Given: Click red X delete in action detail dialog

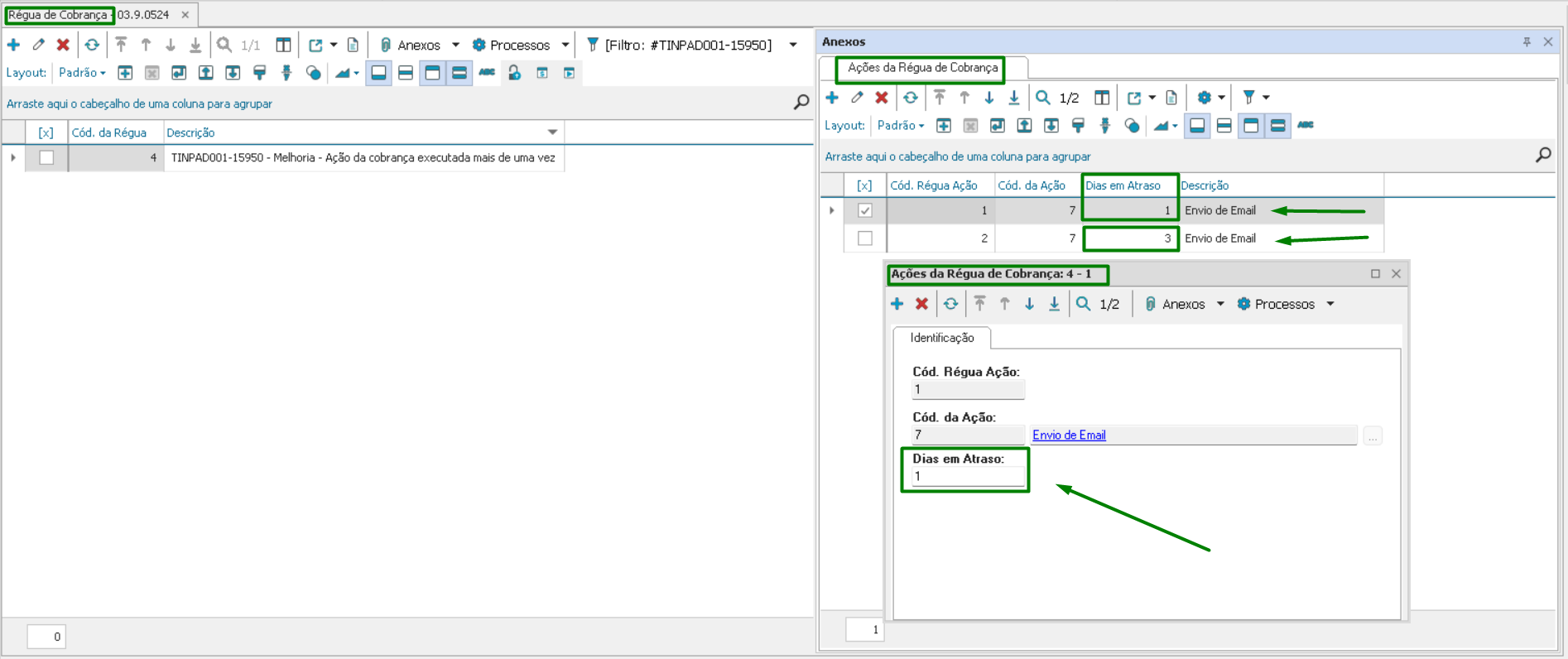Looking at the screenshot, I should coord(922,304).
